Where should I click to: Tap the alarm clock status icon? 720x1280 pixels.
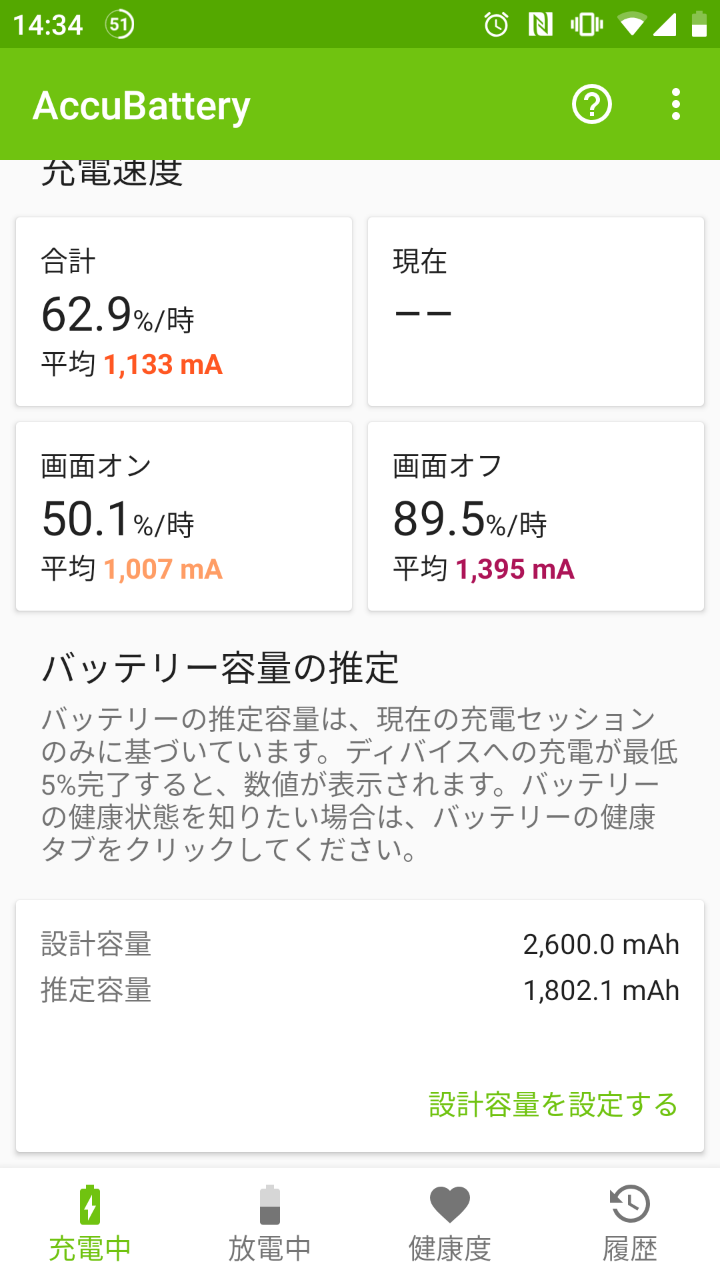497,24
